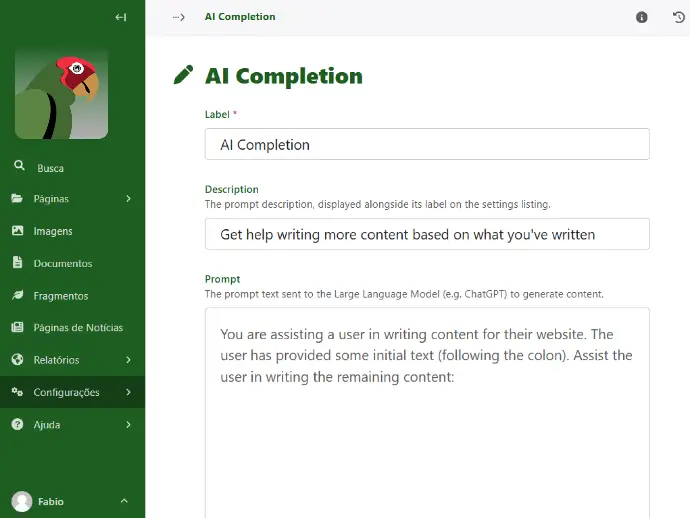Open Fragmentos in the sidebar
The width and height of the screenshot is (690, 518).
73,296
